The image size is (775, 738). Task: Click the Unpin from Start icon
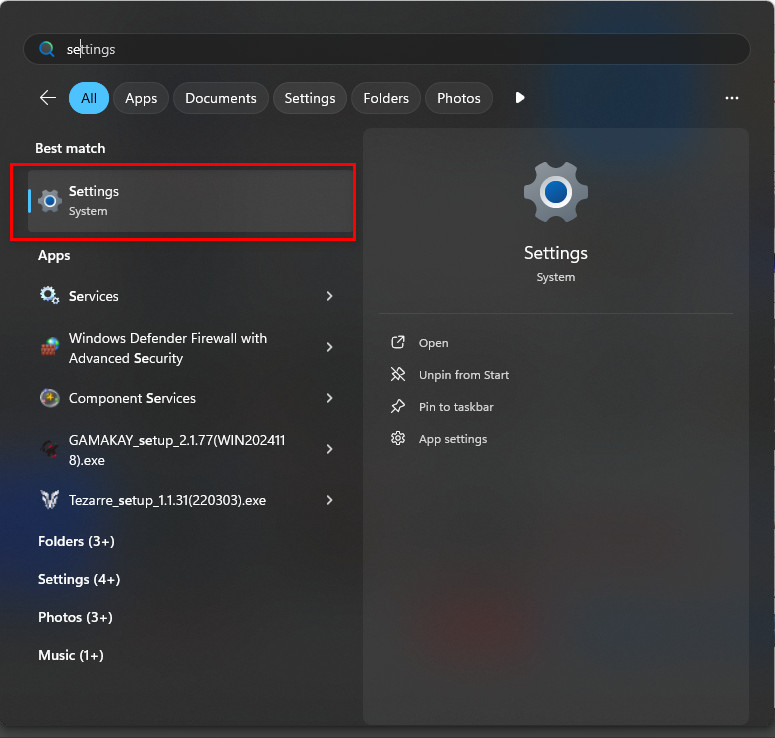(x=398, y=374)
